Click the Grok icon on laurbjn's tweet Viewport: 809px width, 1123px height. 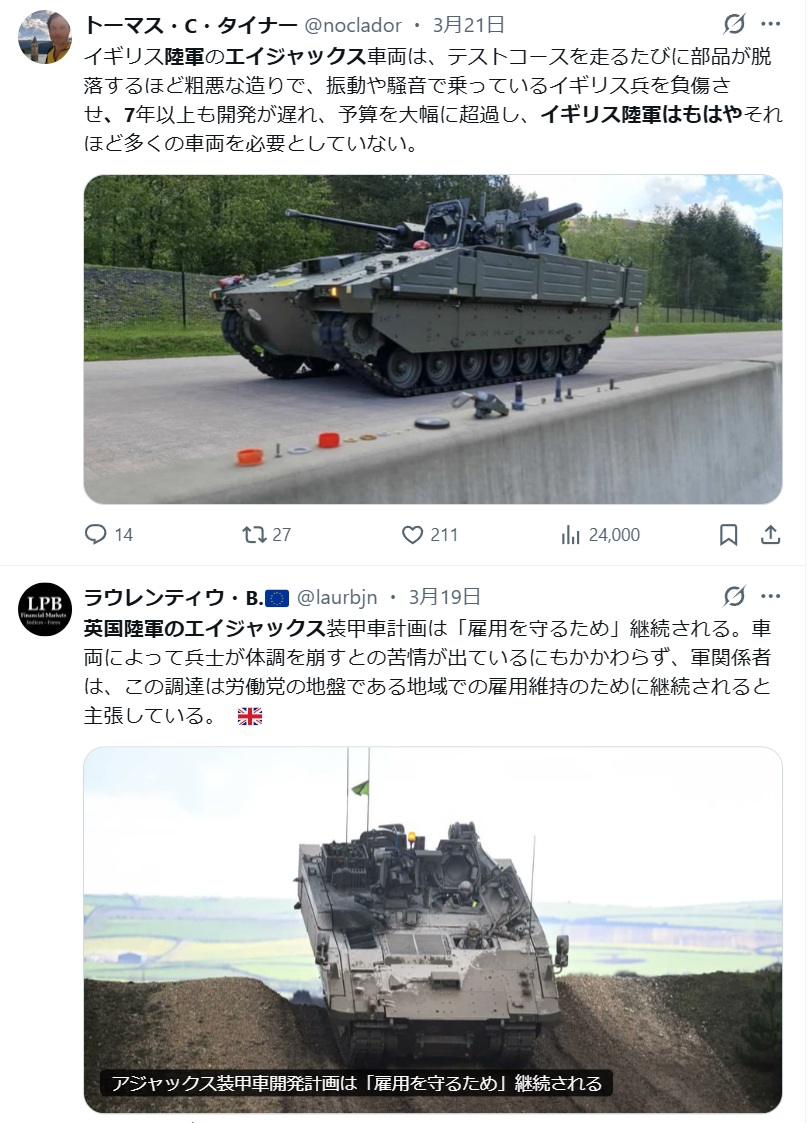(x=734, y=596)
